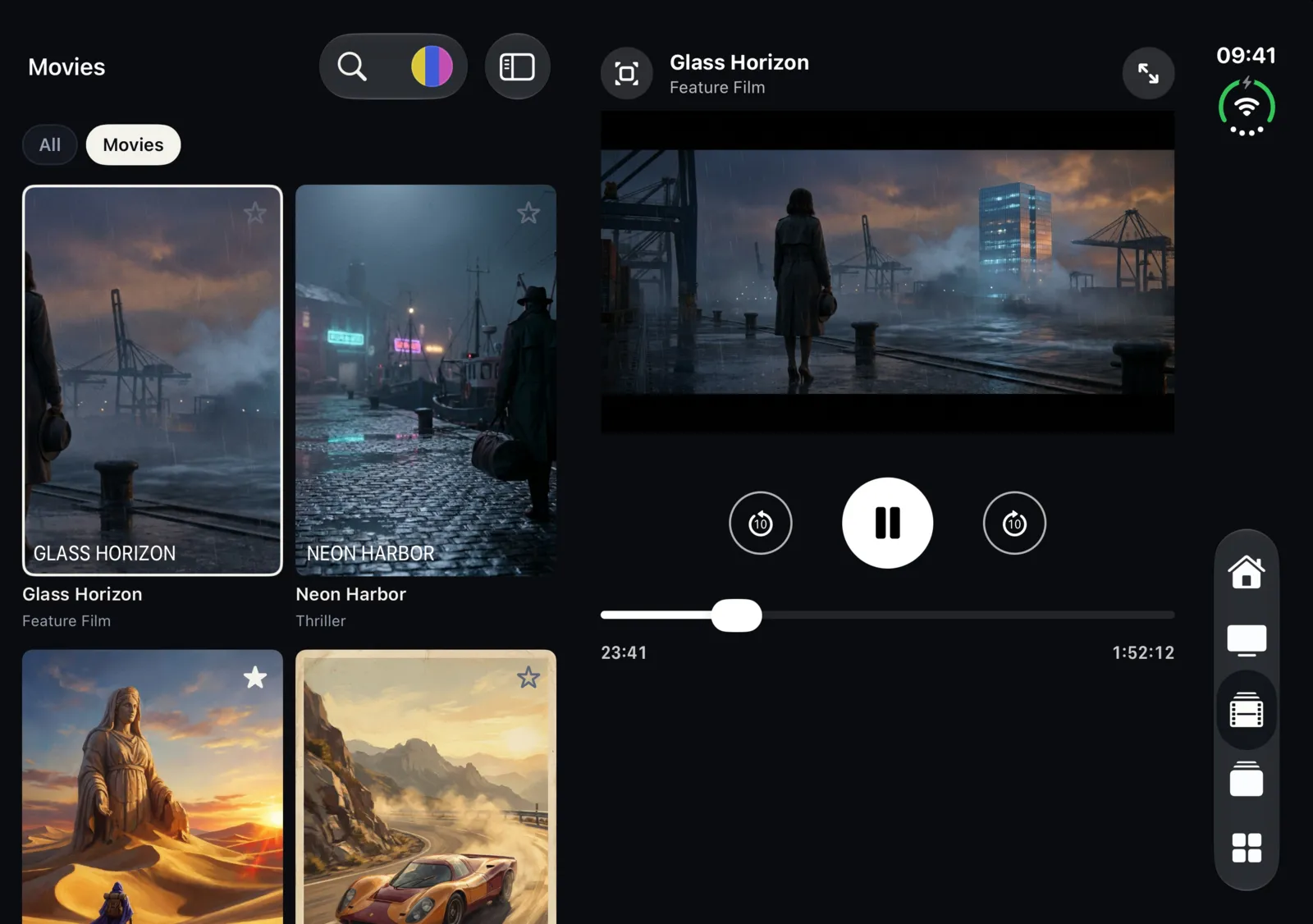Unfavorite the desert statue movie star
The width and height of the screenshot is (1313, 924).
pos(255,677)
